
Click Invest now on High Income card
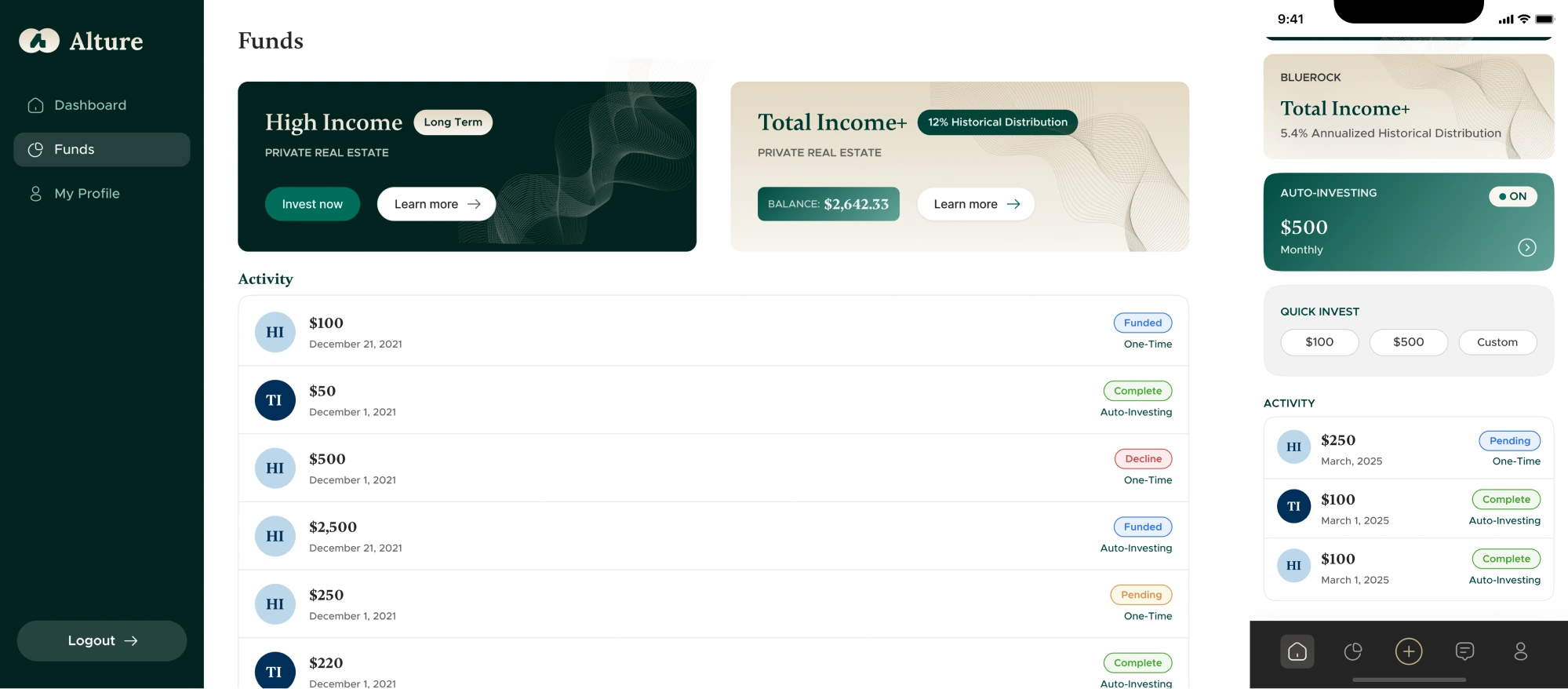click(x=312, y=204)
